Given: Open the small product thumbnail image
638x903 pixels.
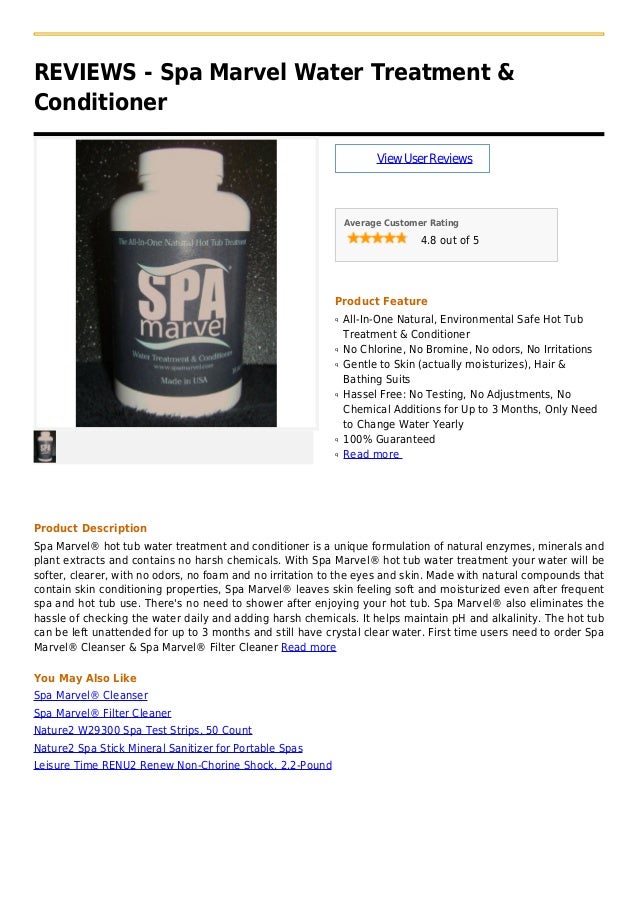Looking at the screenshot, I should coord(44,446).
